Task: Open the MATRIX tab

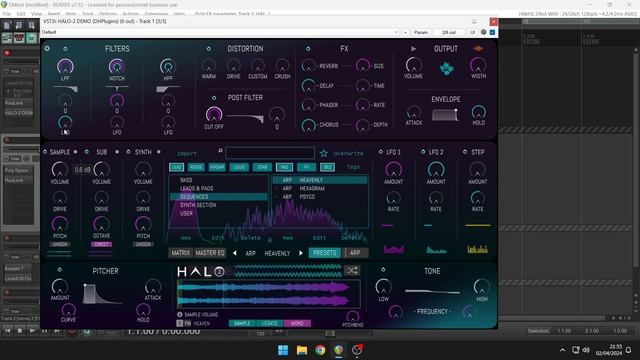Action: pos(180,253)
